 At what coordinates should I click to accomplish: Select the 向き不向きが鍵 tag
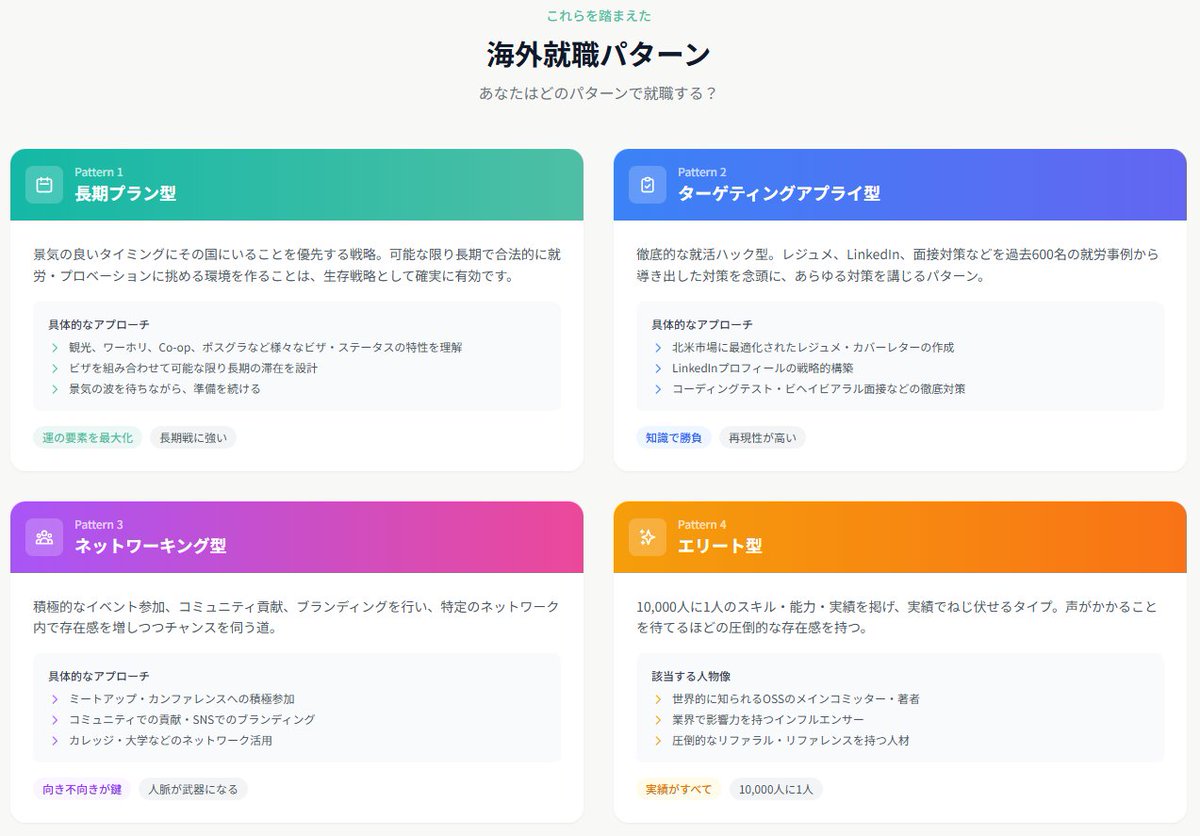coord(82,789)
